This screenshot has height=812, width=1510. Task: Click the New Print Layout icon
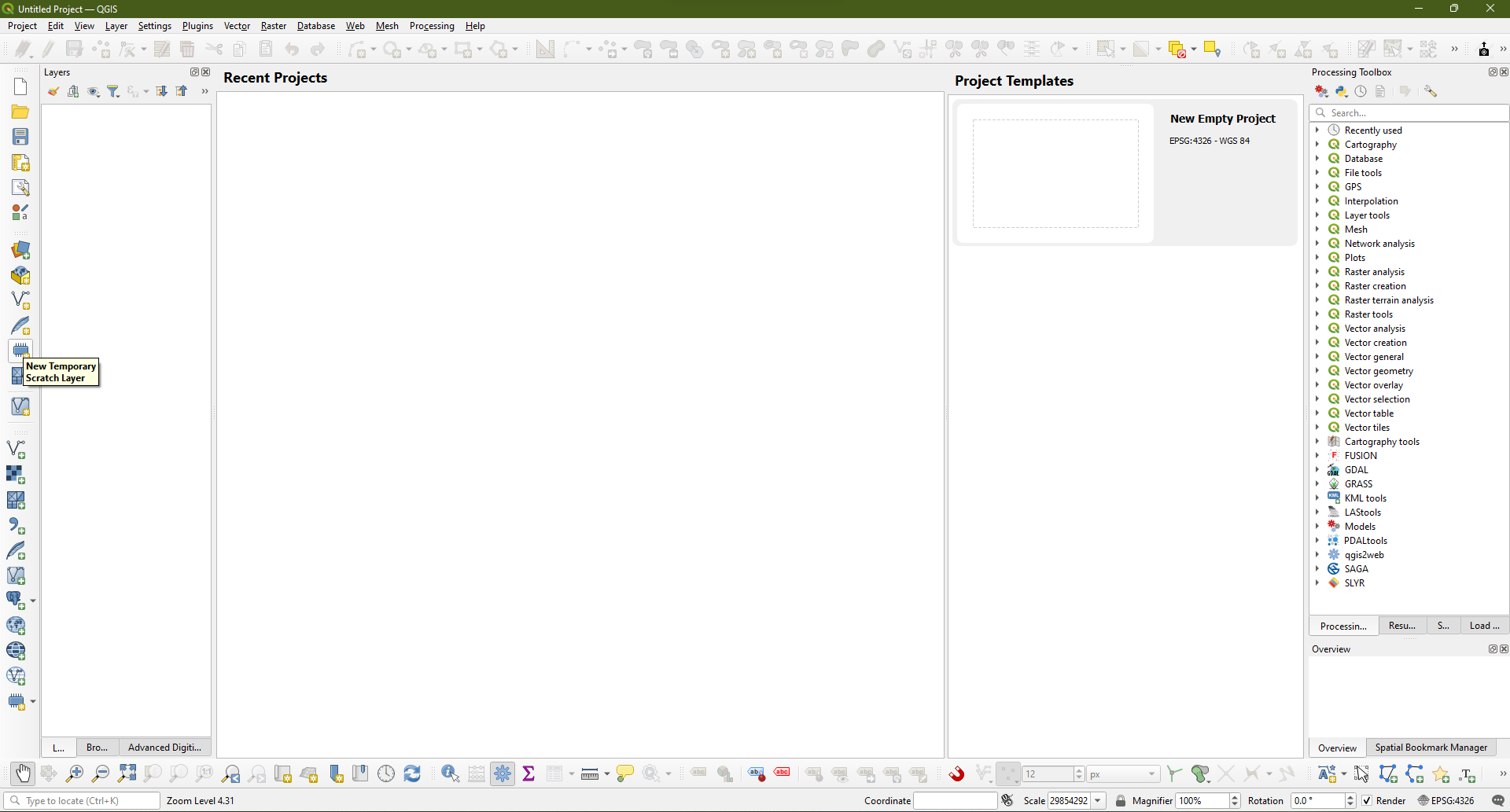(20, 162)
